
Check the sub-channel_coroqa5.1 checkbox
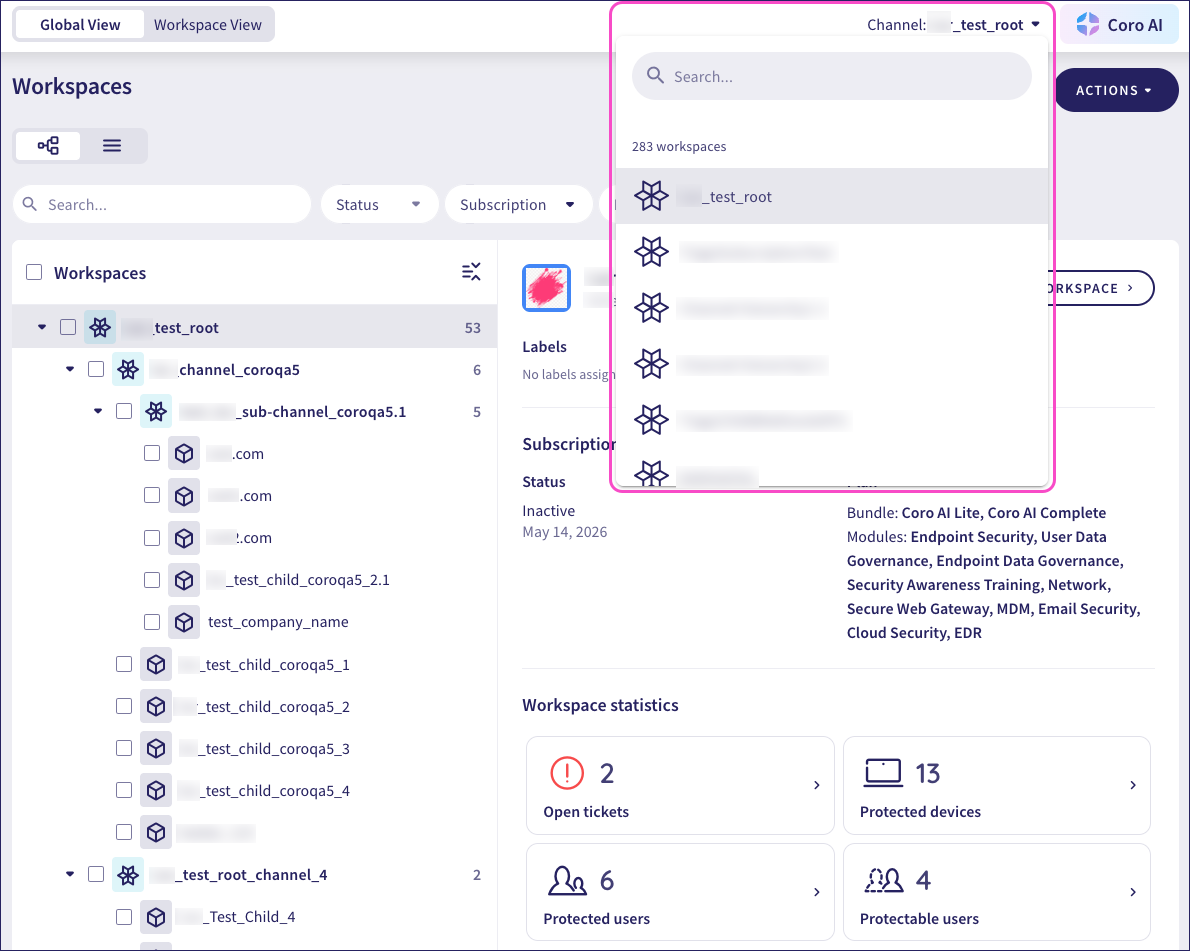point(124,411)
